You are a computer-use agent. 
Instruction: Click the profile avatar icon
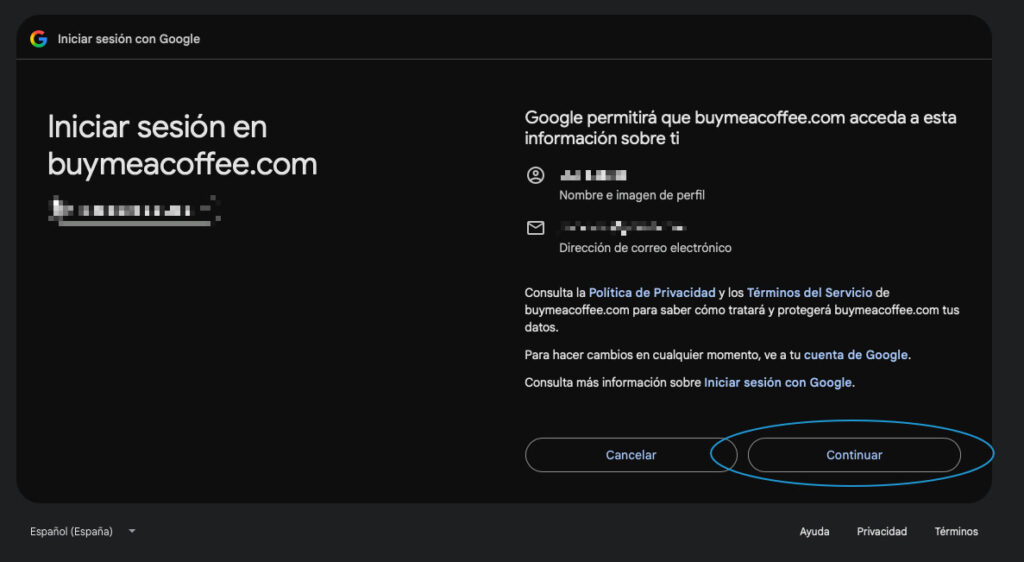[x=536, y=175]
